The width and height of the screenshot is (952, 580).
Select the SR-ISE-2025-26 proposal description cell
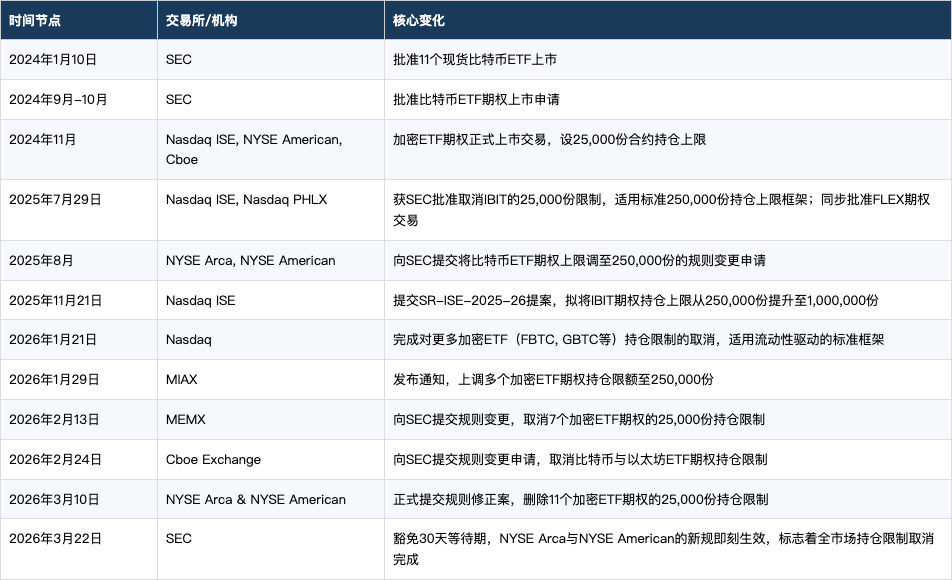(635, 300)
